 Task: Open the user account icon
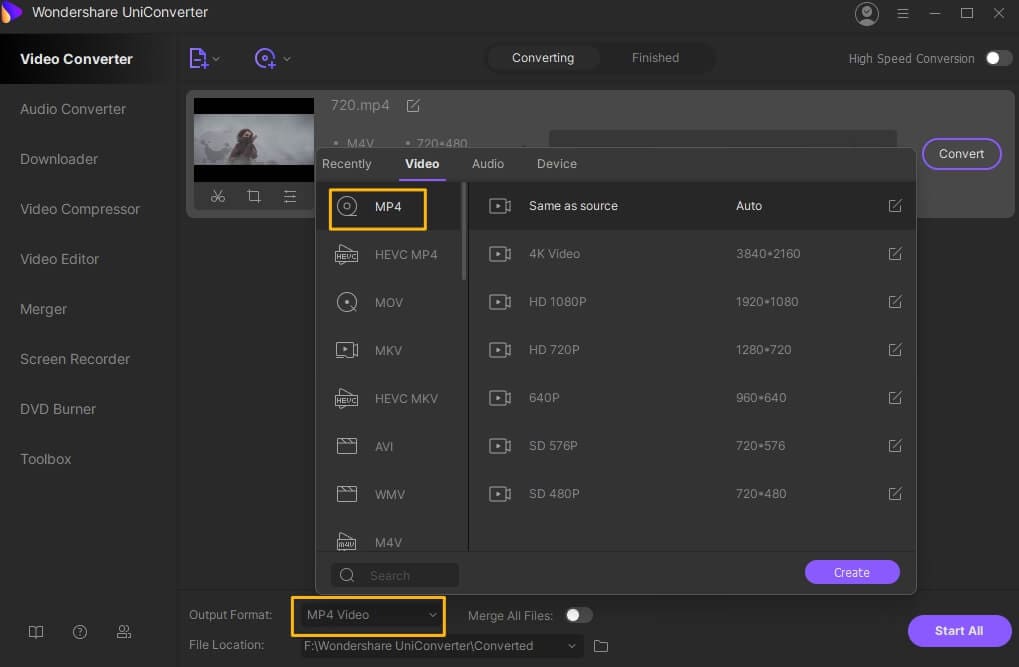tap(866, 14)
